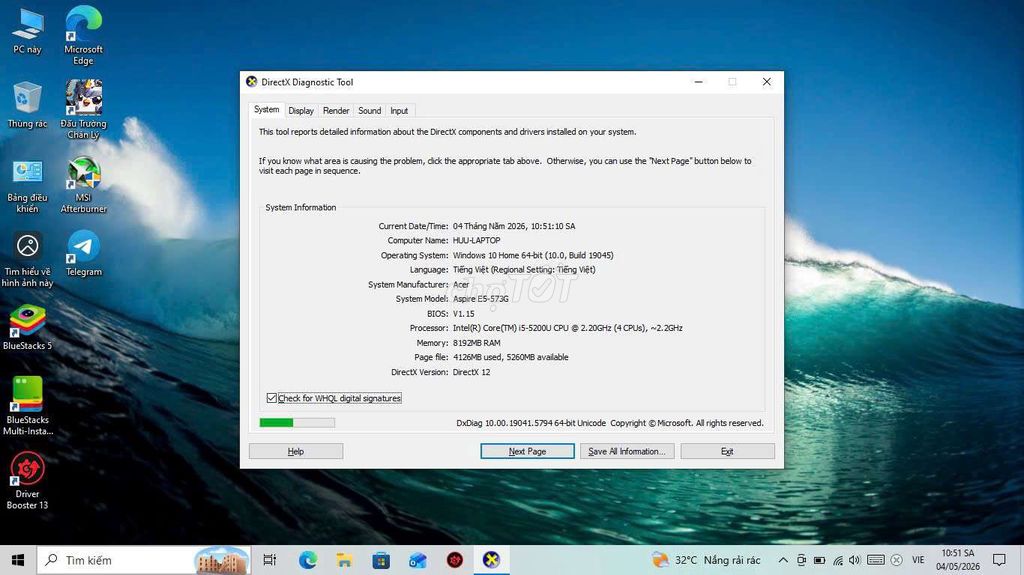Viewport: 1024px width, 575px height.
Task: Open volume speaker tray icon
Action: pos(855,560)
